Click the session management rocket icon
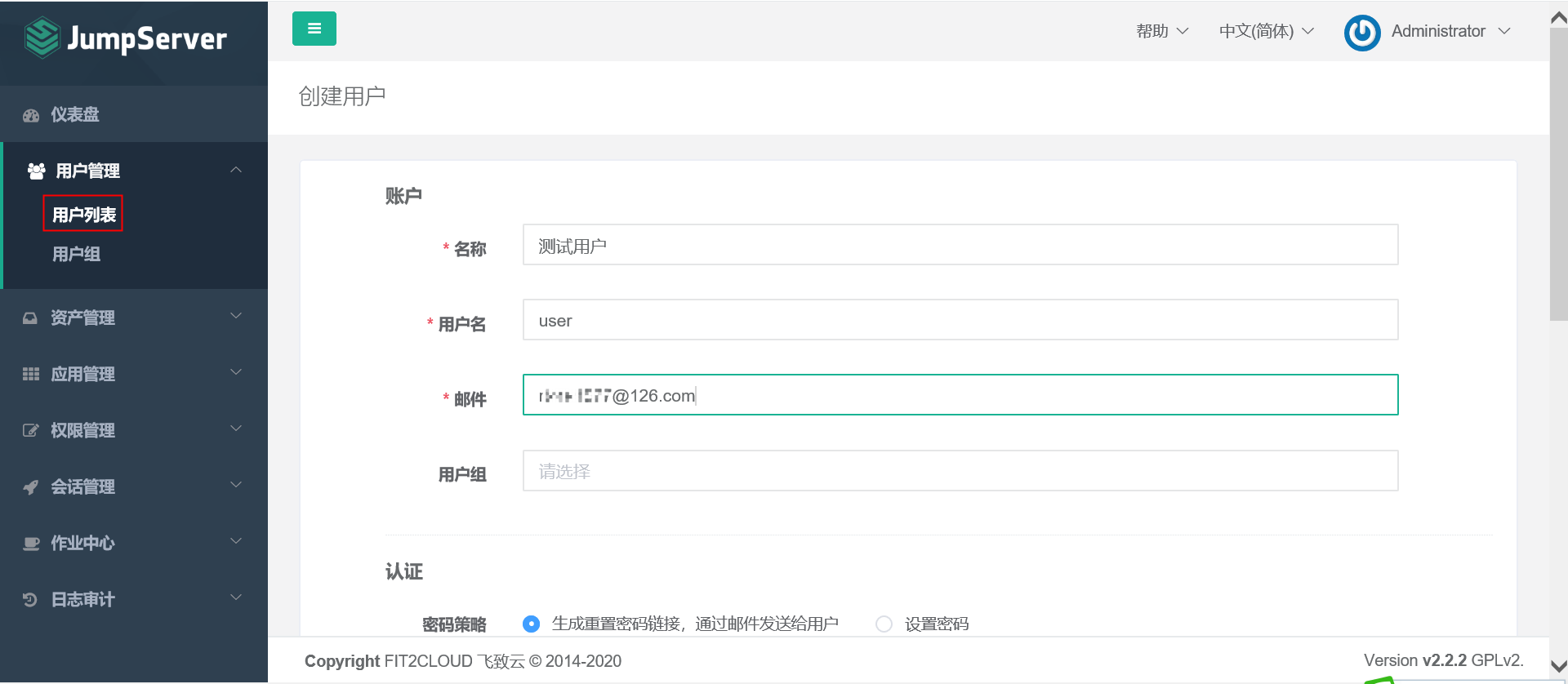The width and height of the screenshot is (1568, 684). pos(31,487)
